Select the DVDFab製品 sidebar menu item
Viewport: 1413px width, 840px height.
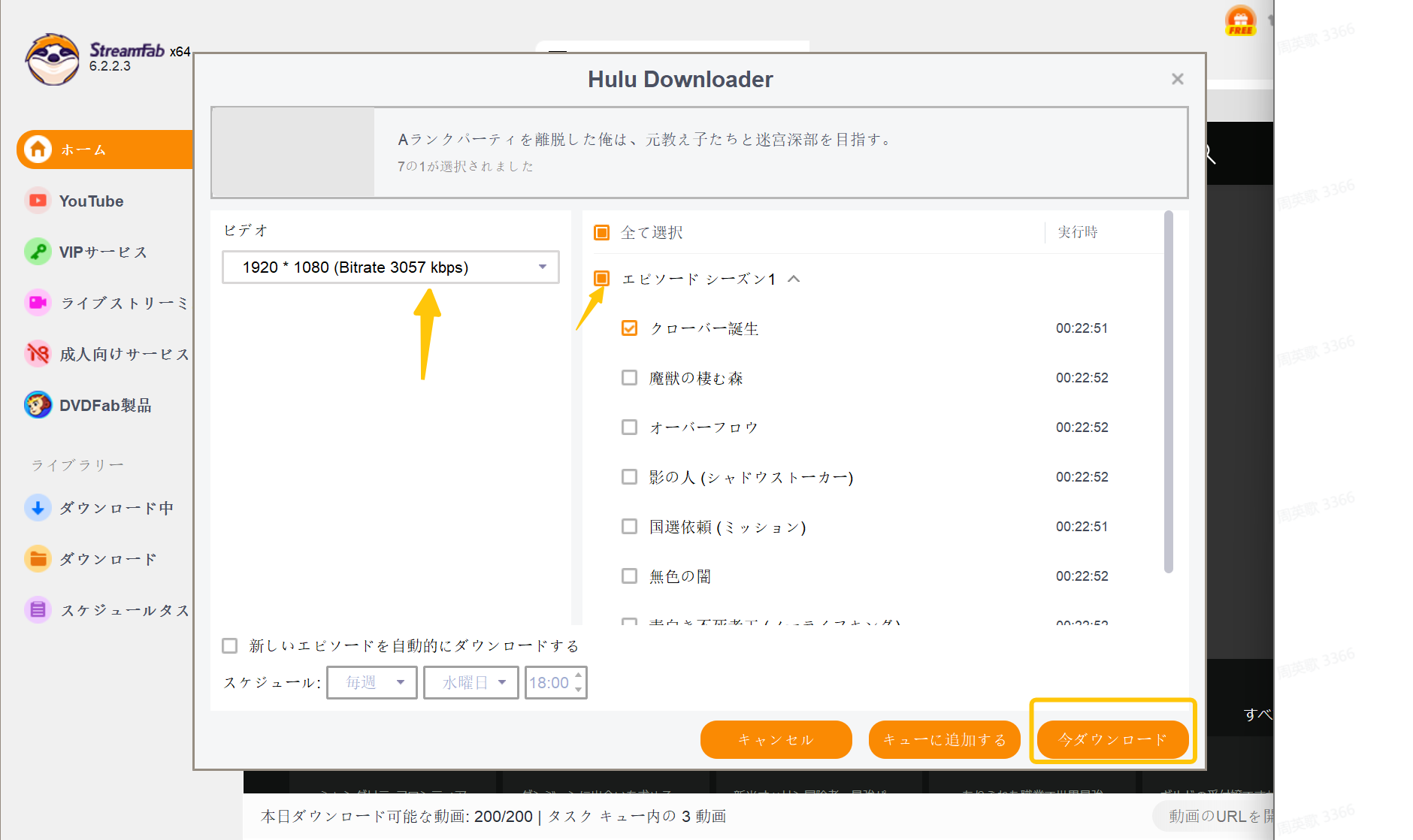[105, 405]
